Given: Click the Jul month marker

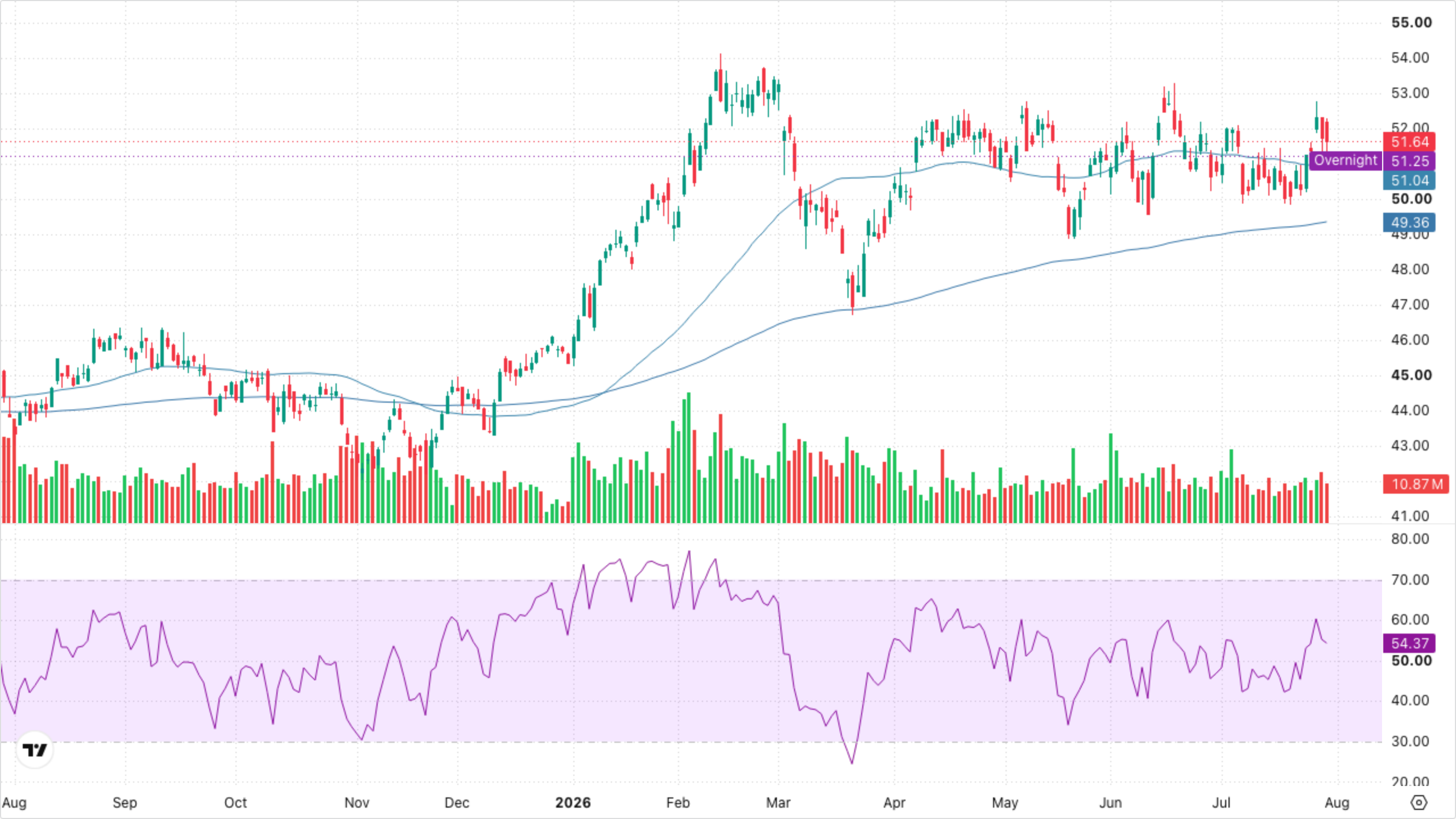Looking at the screenshot, I should point(1221,803).
